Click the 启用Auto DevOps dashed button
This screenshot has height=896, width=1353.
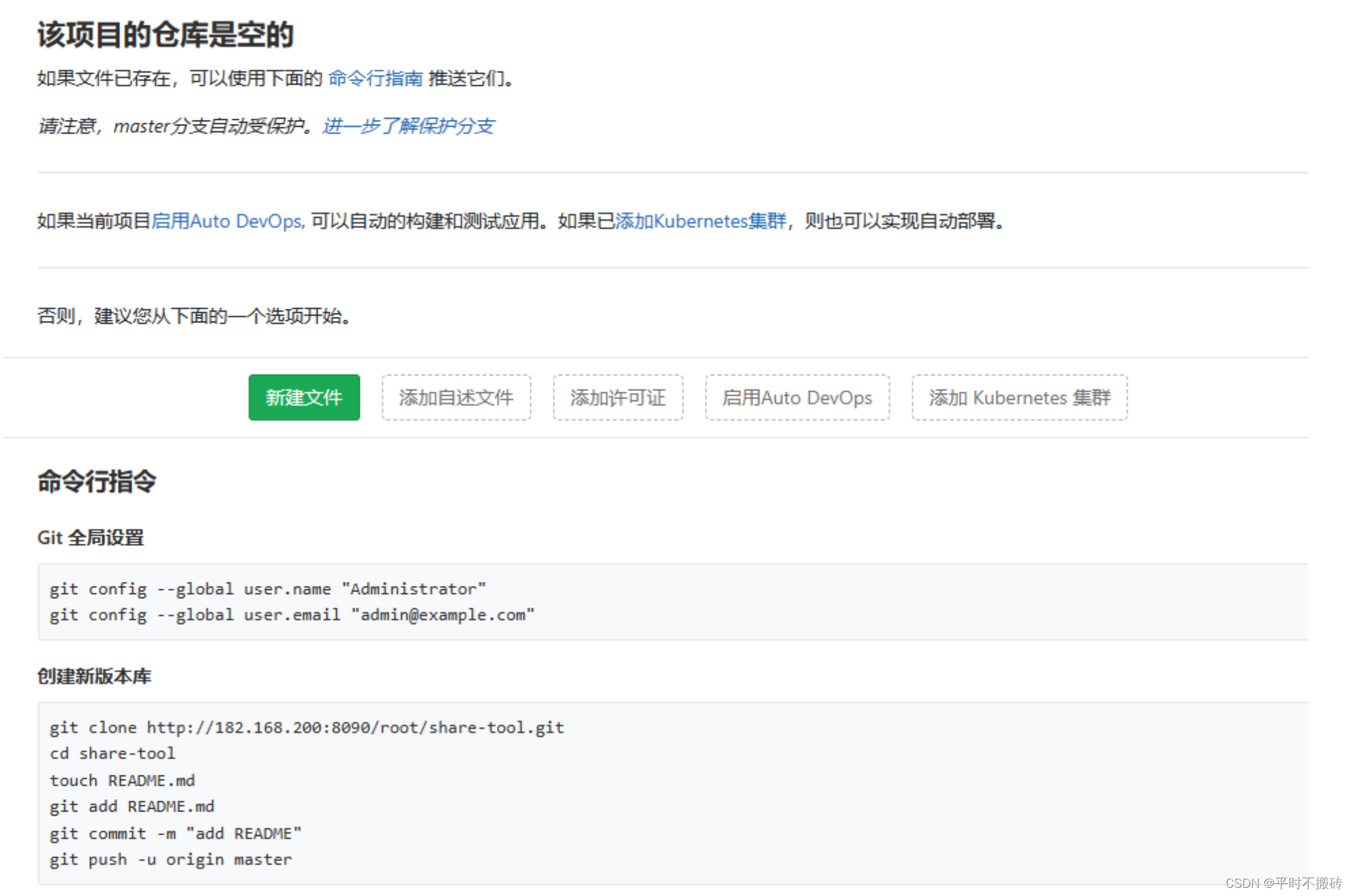(x=797, y=397)
